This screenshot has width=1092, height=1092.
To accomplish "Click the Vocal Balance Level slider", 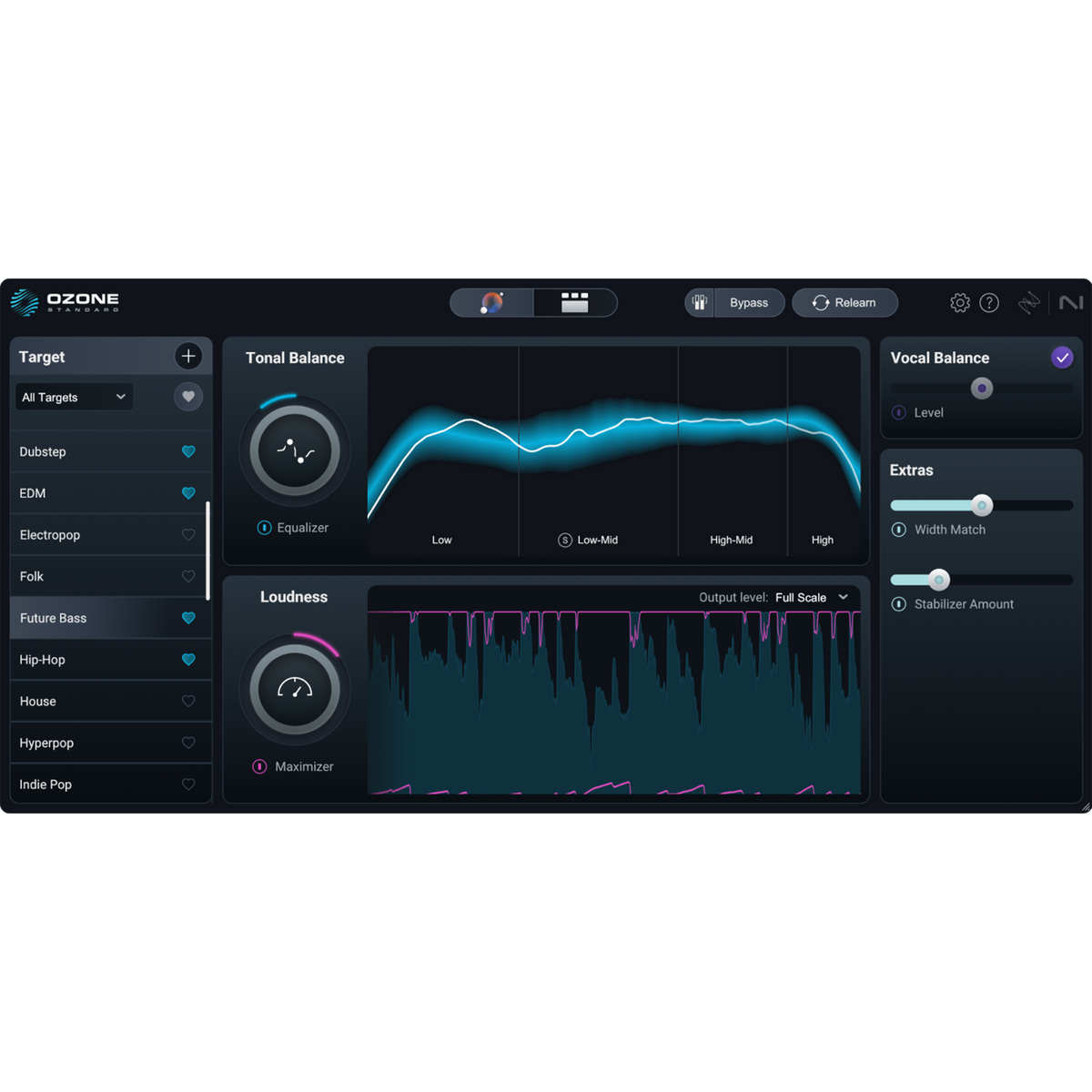I will coord(982,389).
